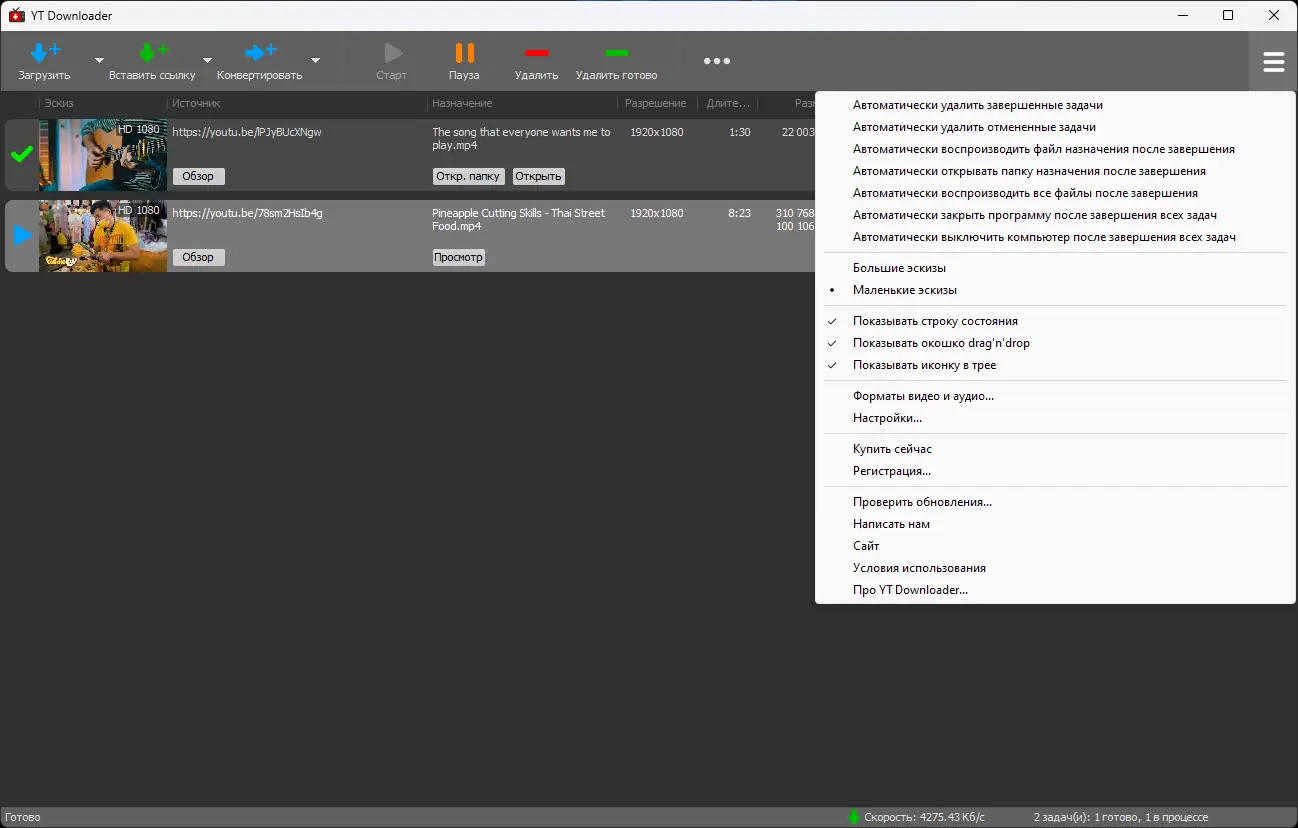Click Обзор button for Pineapple video
1298x828 pixels.
pos(199,257)
